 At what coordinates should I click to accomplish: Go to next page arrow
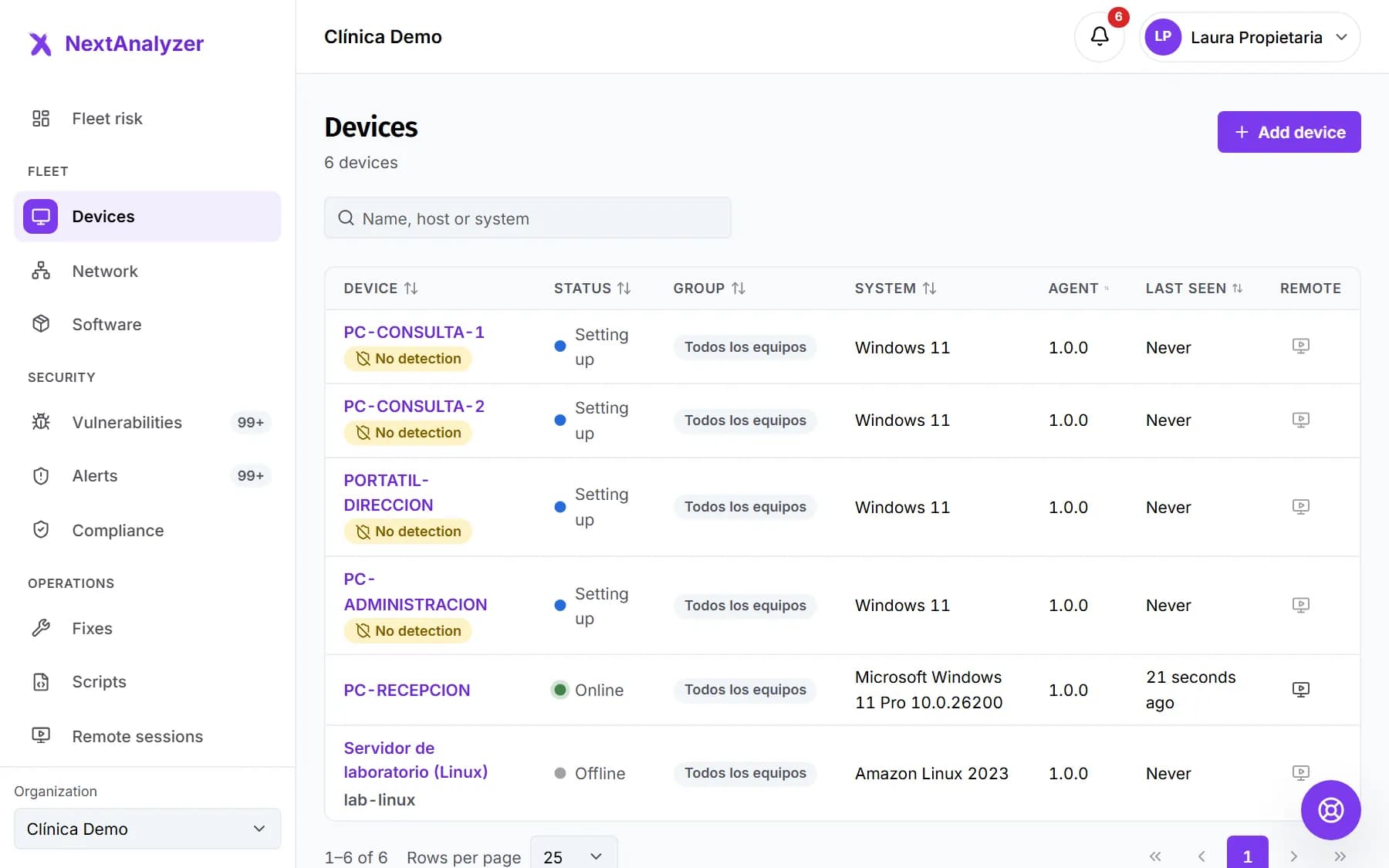(x=1293, y=856)
